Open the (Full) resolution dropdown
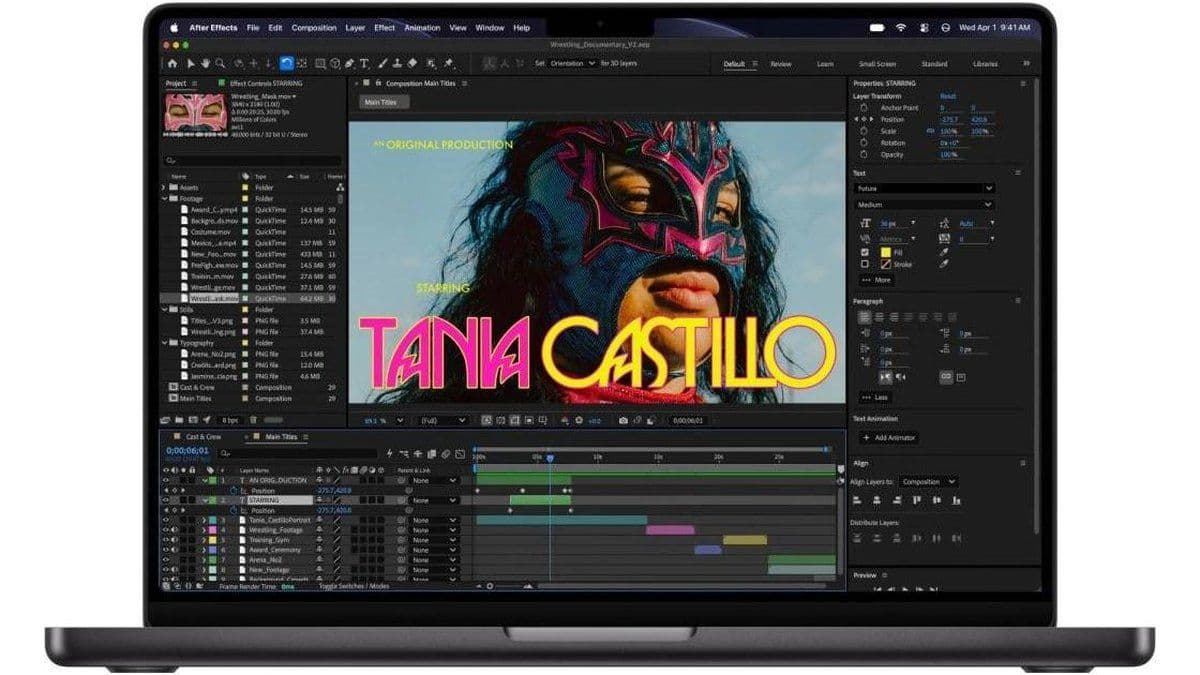This screenshot has height=675, width=1200. pos(442,421)
